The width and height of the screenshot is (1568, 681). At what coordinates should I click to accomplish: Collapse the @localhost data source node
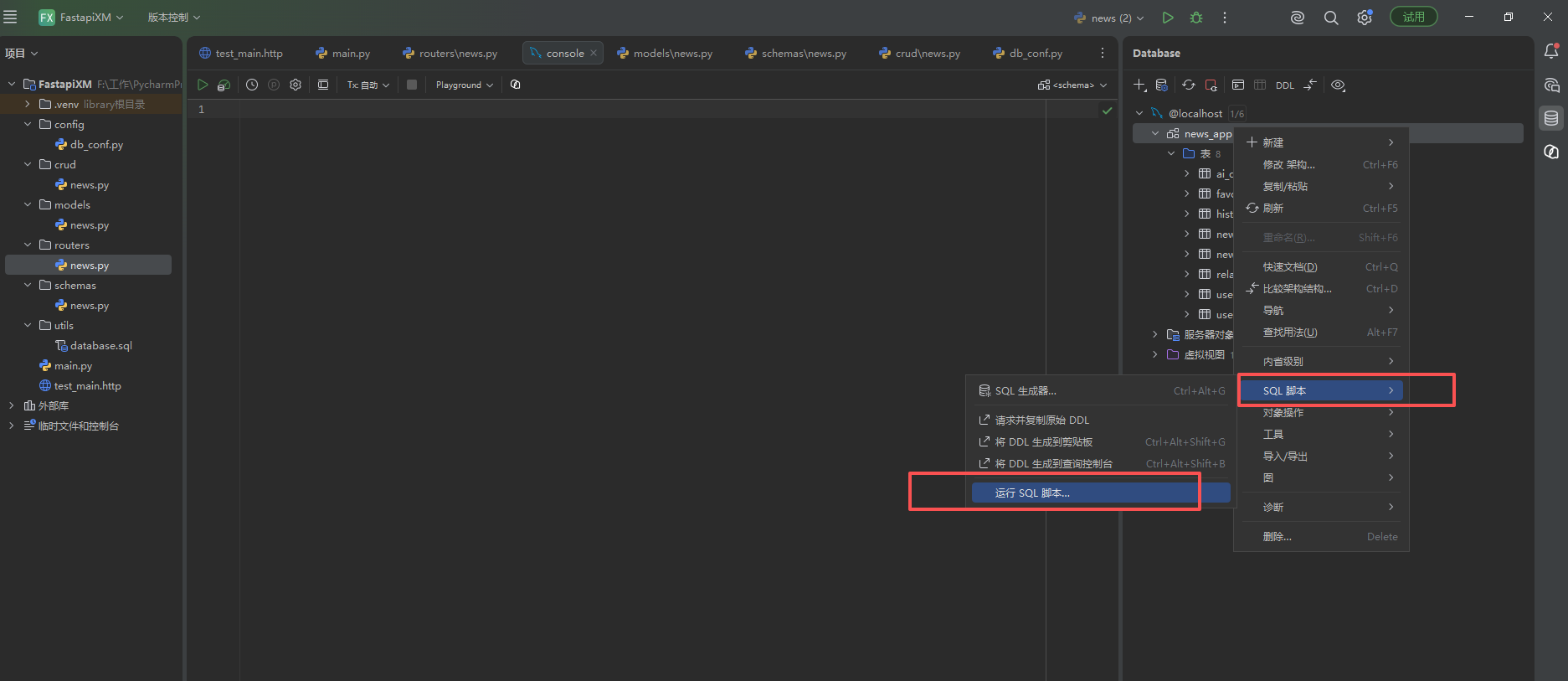[x=1139, y=113]
